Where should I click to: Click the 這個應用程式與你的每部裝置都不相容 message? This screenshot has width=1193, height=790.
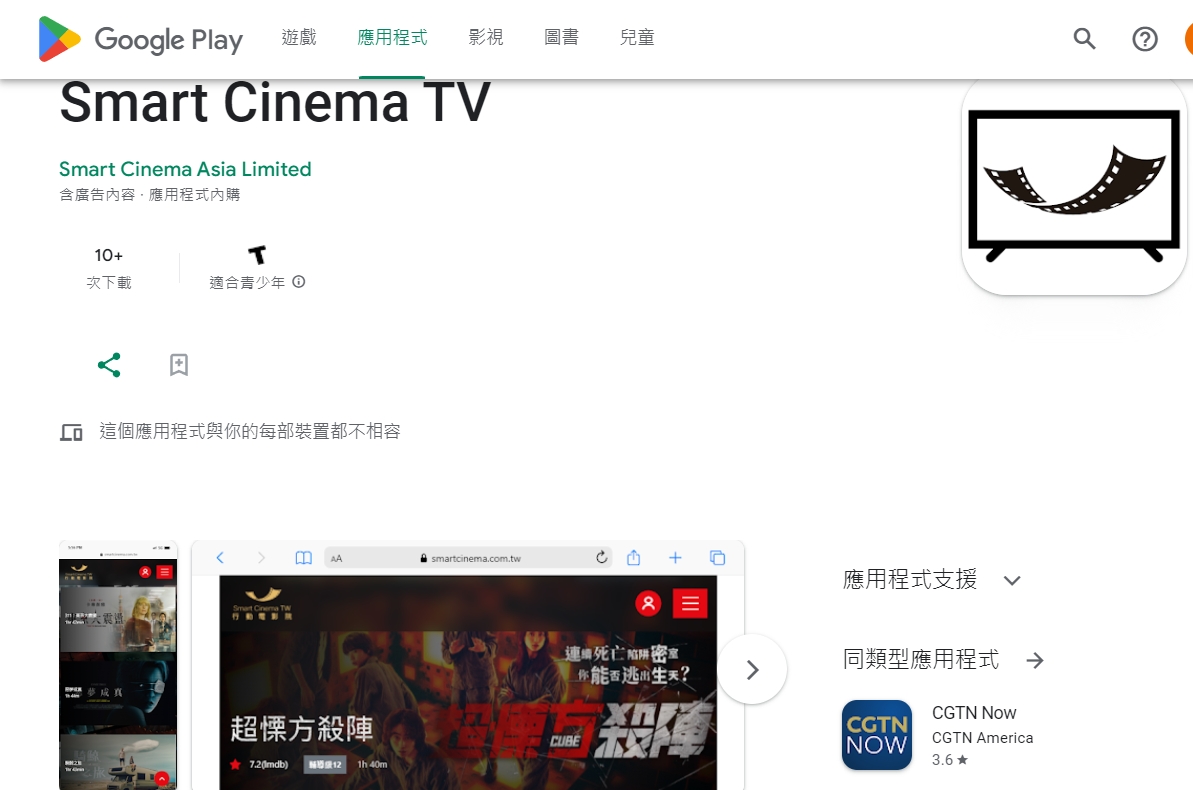(x=250, y=432)
